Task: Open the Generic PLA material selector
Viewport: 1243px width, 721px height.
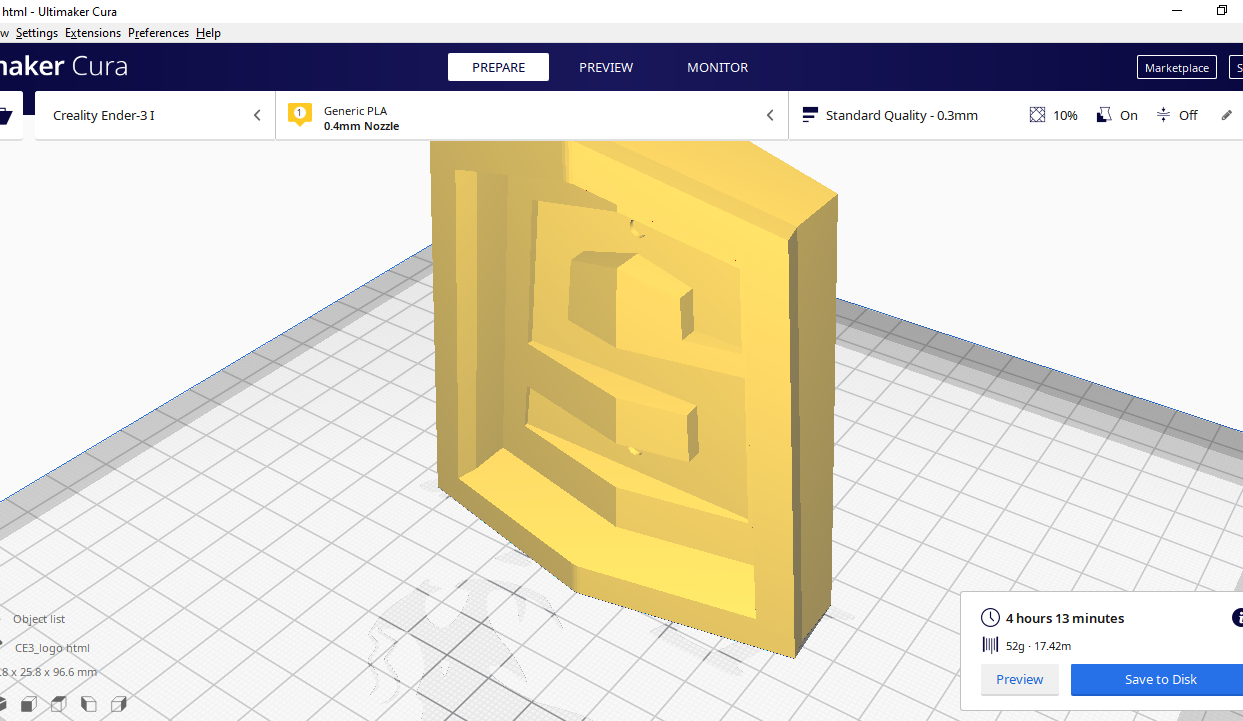Action: (531, 115)
